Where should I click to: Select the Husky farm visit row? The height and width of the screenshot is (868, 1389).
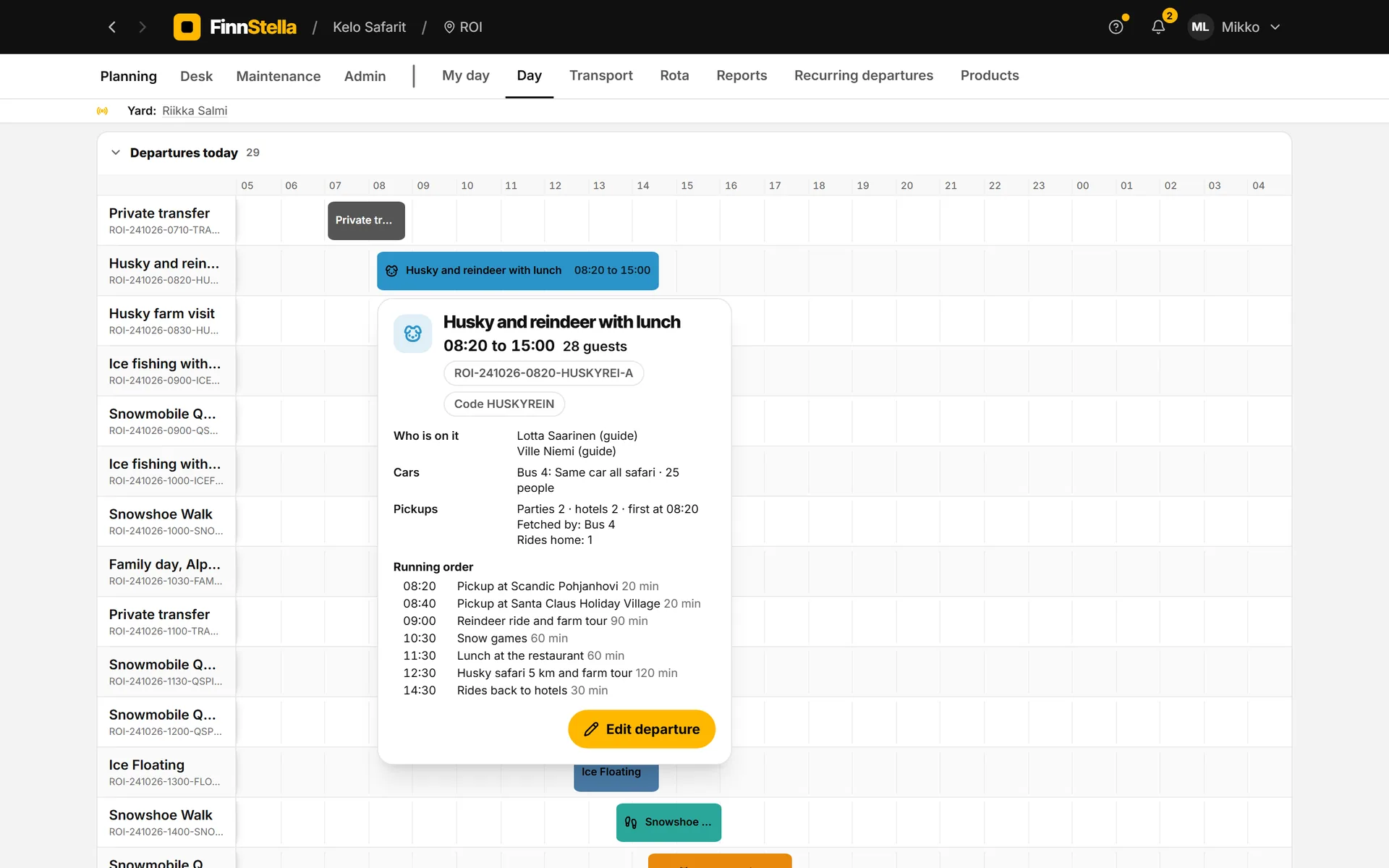coord(166,320)
